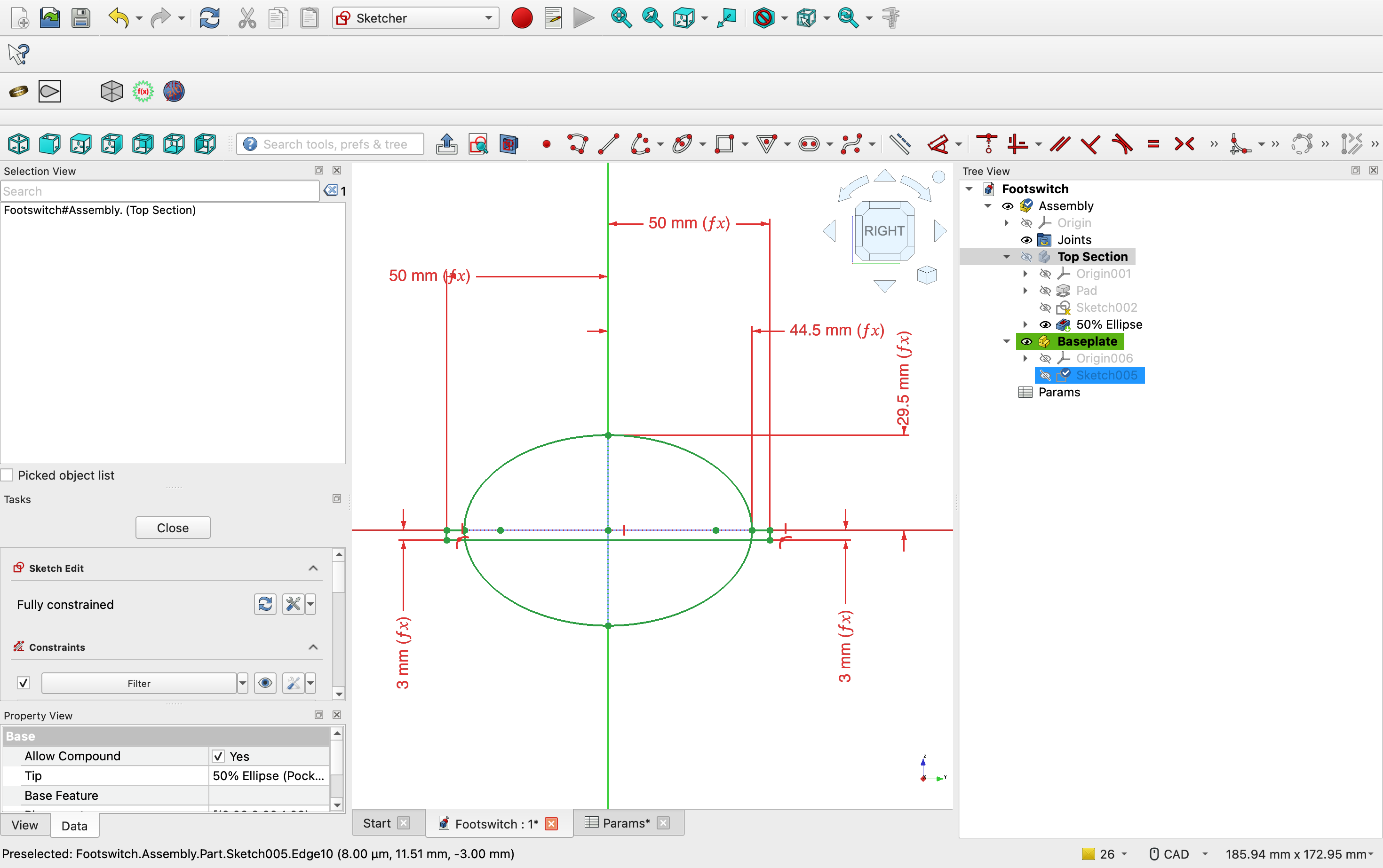The height and width of the screenshot is (868, 1383).
Task: Click the 29.5 mm dimension constraint
Action: point(904,379)
